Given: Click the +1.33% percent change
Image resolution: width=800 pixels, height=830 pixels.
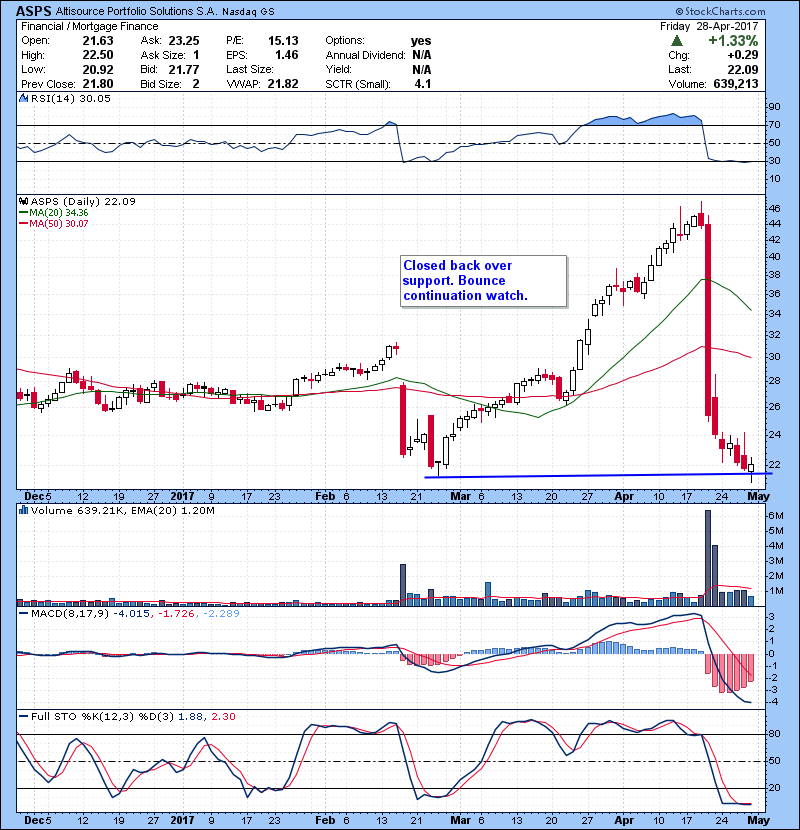Looking at the screenshot, I should (733, 41).
